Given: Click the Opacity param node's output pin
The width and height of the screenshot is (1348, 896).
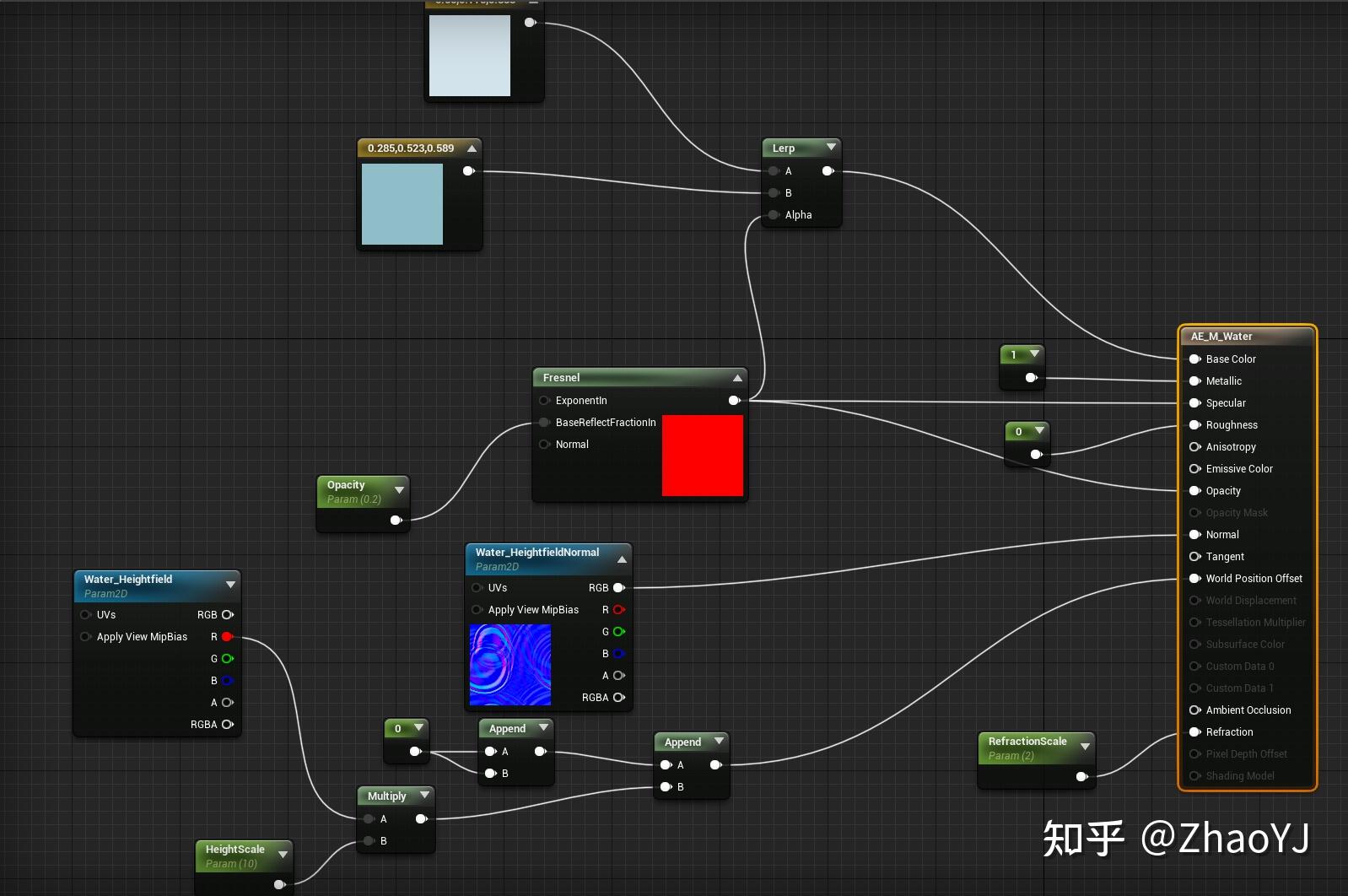Looking at the screenshot, I should 396,521.
